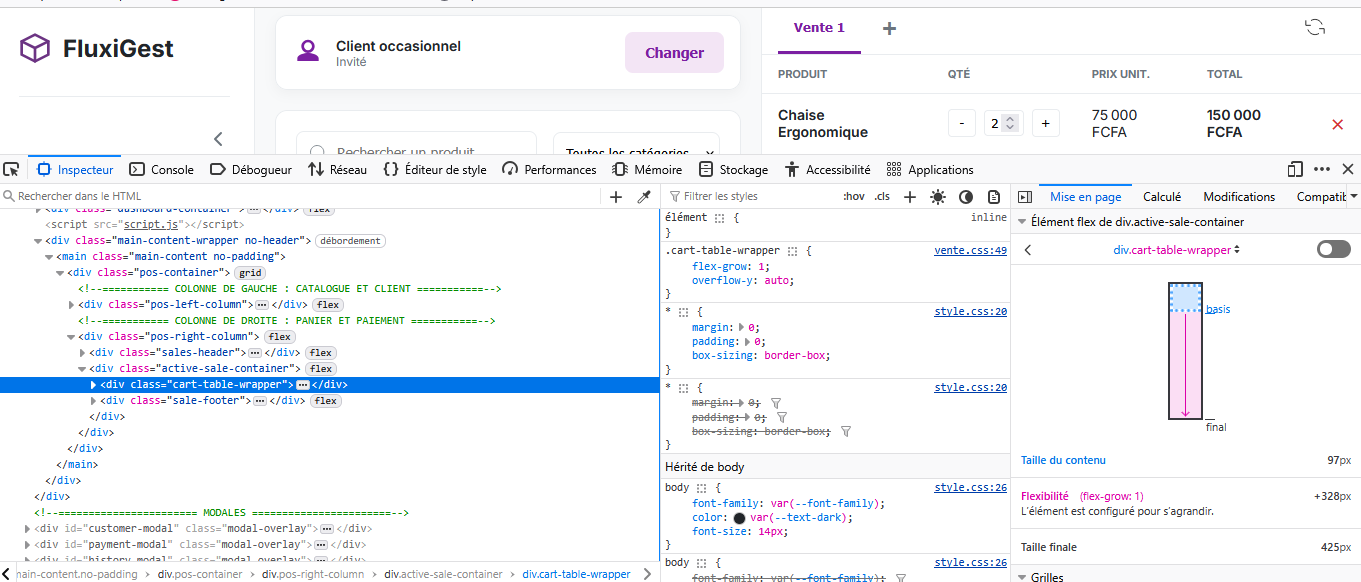Viewport: 1361px width, 582px height.
Task: Open the Console panel
Action: coord(162,169)
